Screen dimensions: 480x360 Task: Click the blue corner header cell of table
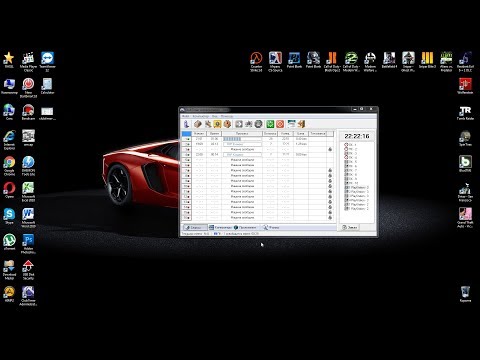(186, 133)
